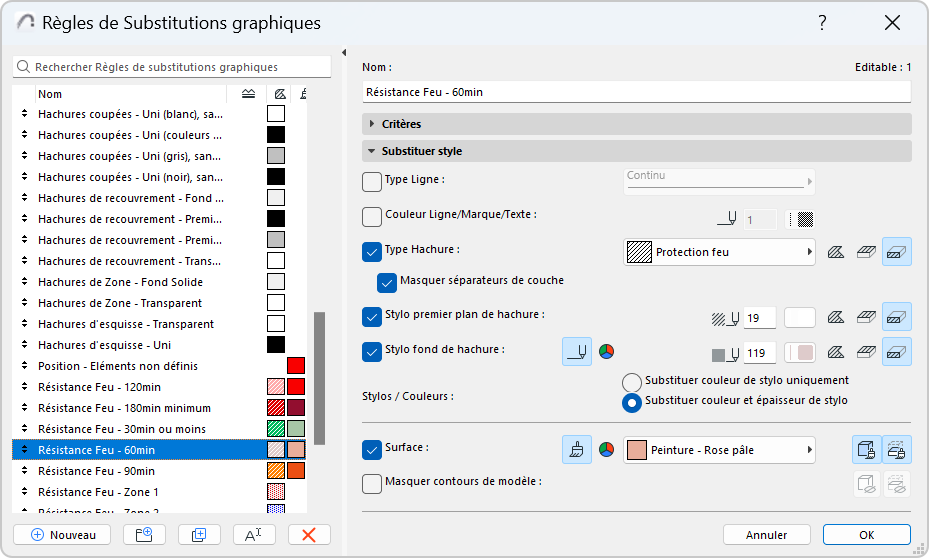
Task: Click the paintbrush icon beside Surface
Action: coord(576,450)
